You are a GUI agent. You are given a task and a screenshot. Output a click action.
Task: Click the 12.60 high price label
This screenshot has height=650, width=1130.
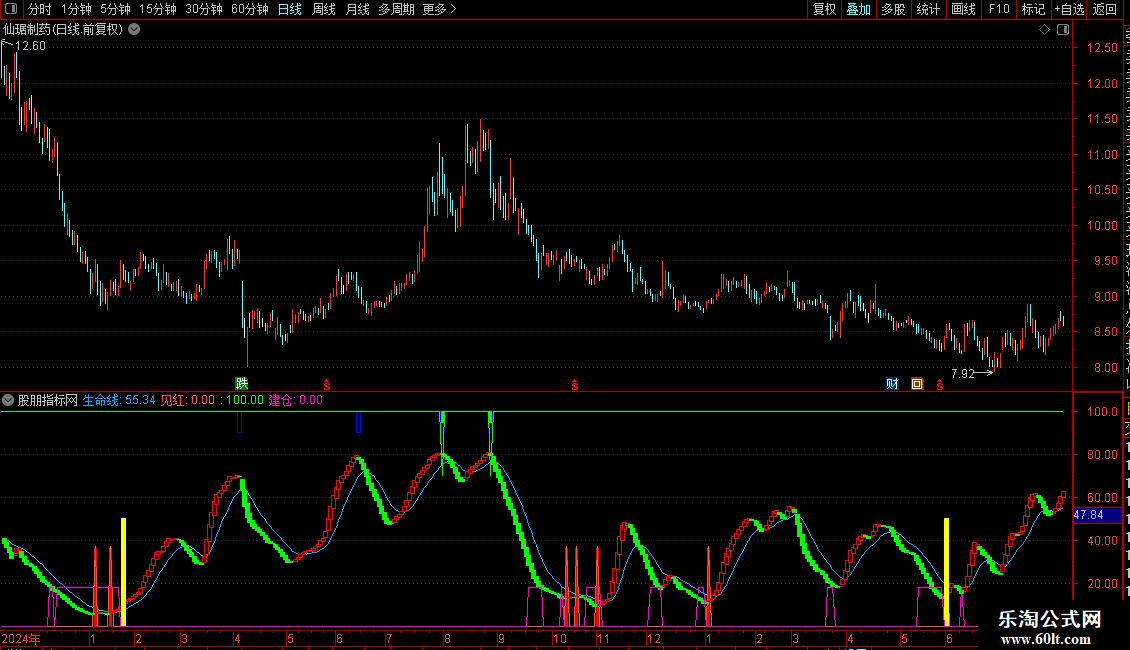[30, 46]
